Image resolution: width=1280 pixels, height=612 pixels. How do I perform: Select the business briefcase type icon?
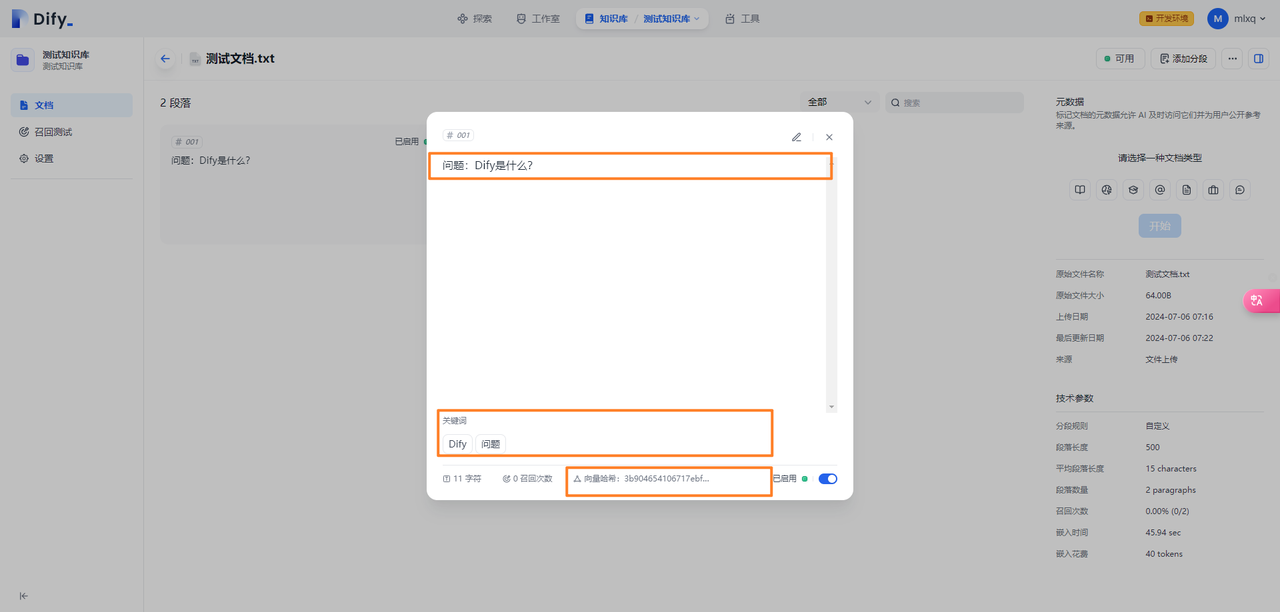pyautogui.click(x=1213, y=190)
